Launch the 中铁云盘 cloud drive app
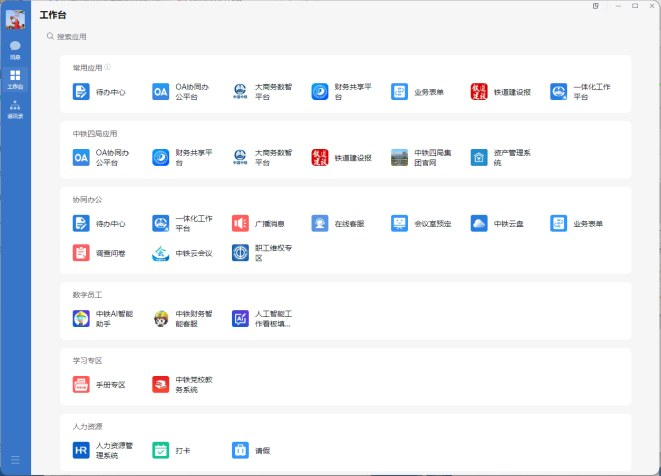The width and height of the screenshot is (661, 476). (x=479, y=223)
